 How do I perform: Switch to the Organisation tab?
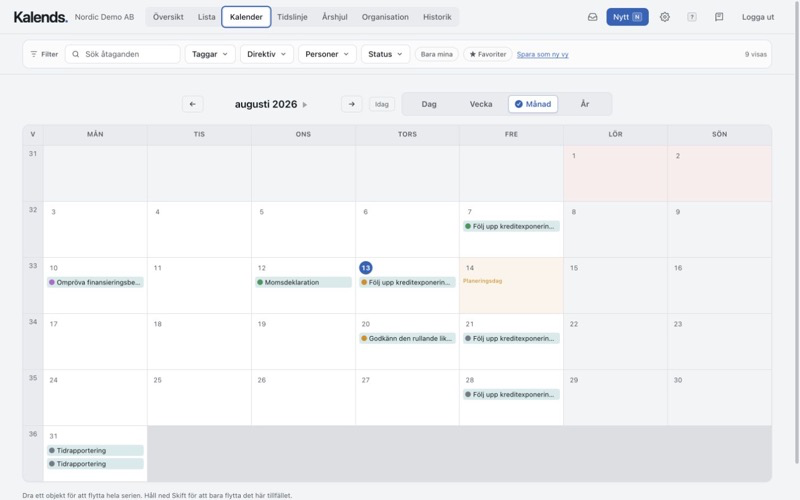pyautogui.click(x=385, y=17)
